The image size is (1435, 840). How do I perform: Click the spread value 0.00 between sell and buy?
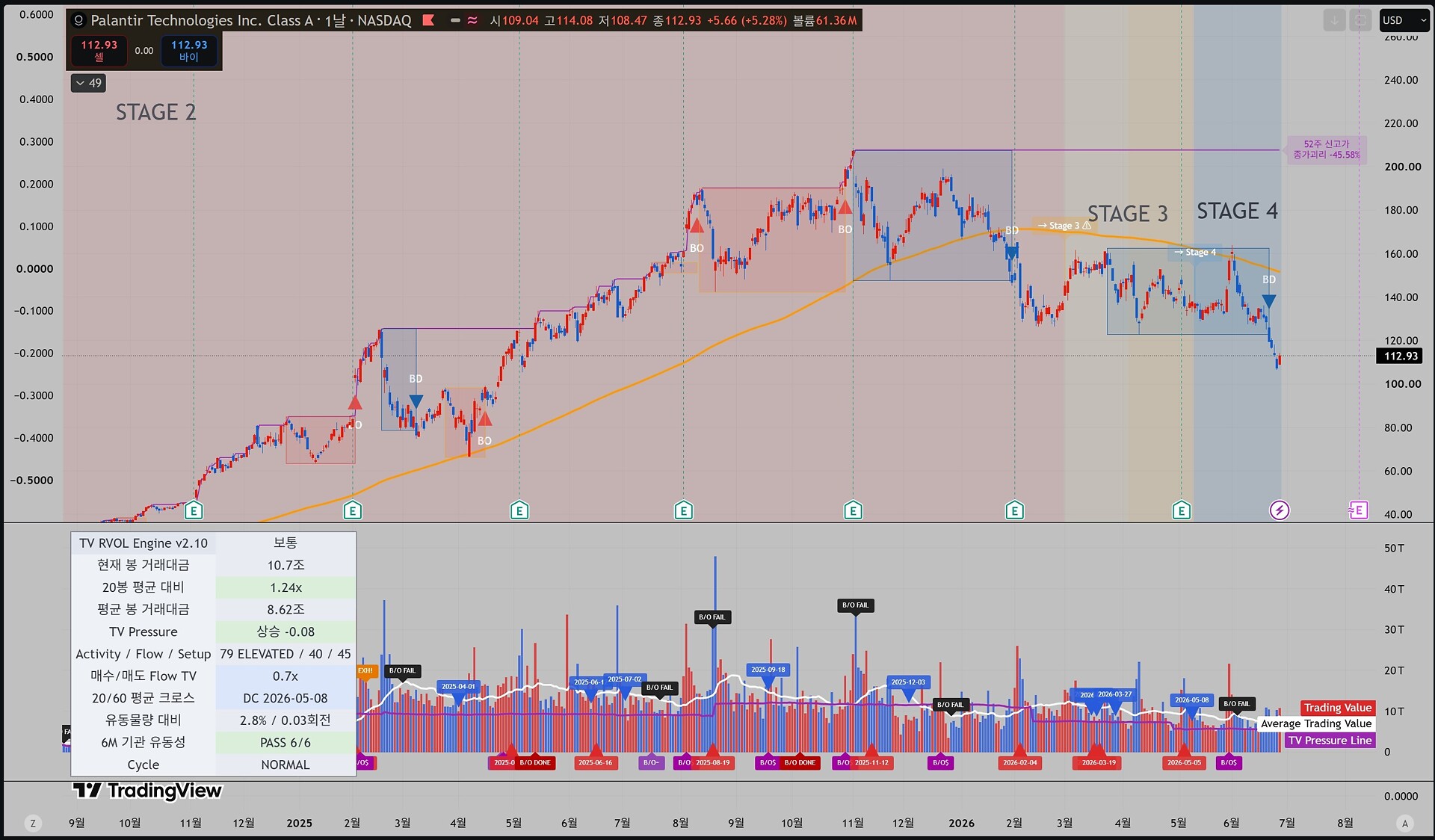(144, 51)
